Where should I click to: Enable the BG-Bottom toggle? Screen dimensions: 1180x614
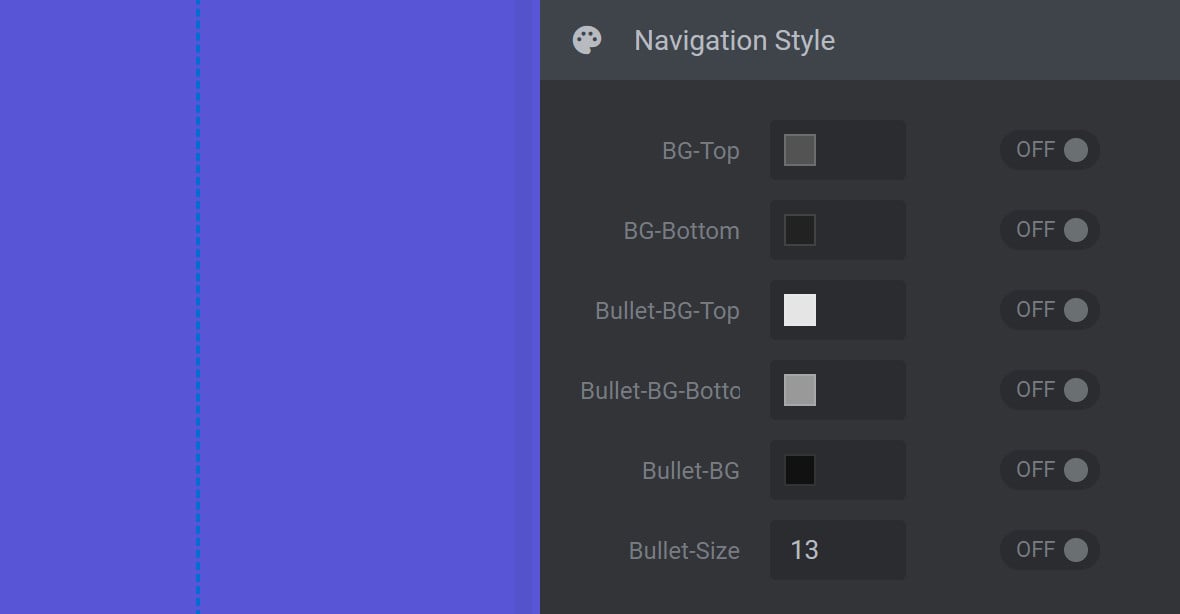pos(1050,229)
